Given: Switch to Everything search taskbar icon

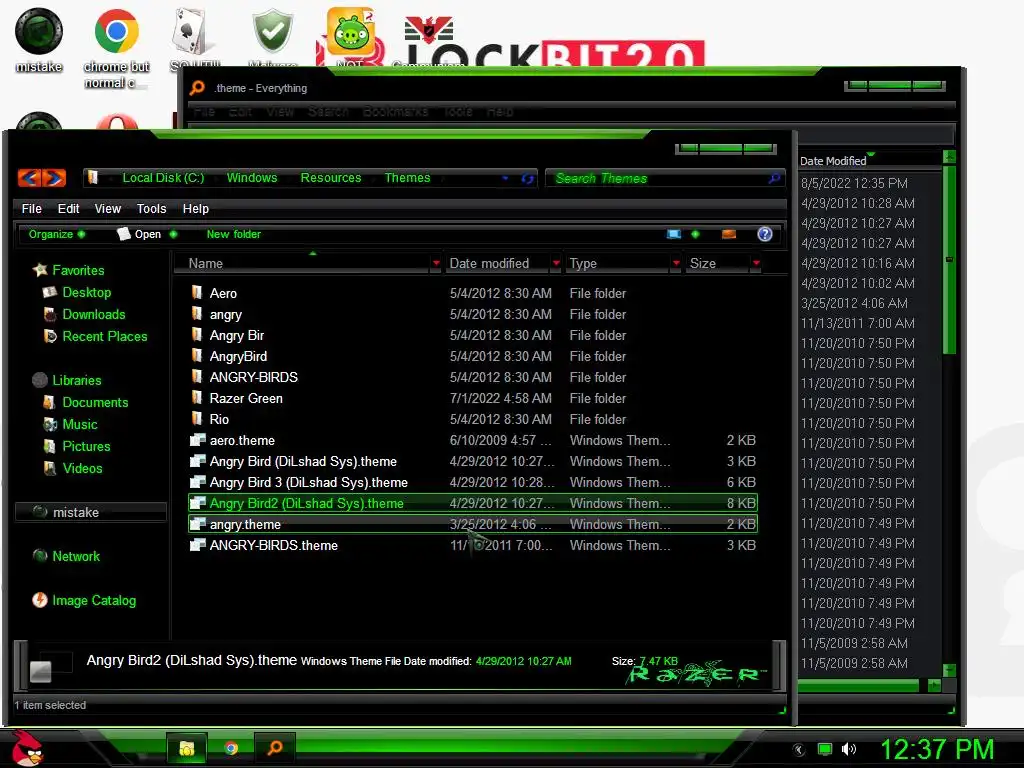Looking at the screenshot, I should pyautogui.click(x=275, y=748).
